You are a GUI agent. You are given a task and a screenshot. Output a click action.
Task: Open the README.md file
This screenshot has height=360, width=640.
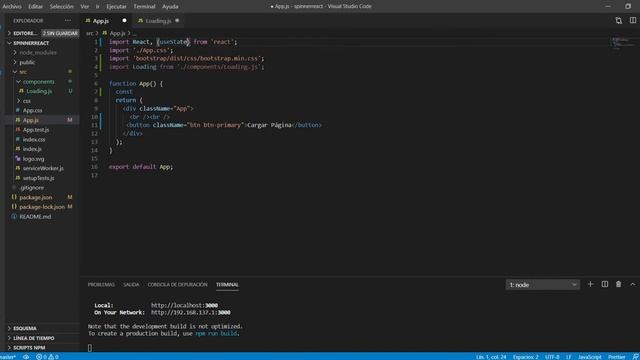pyautogui.click(x=35, y=217)
